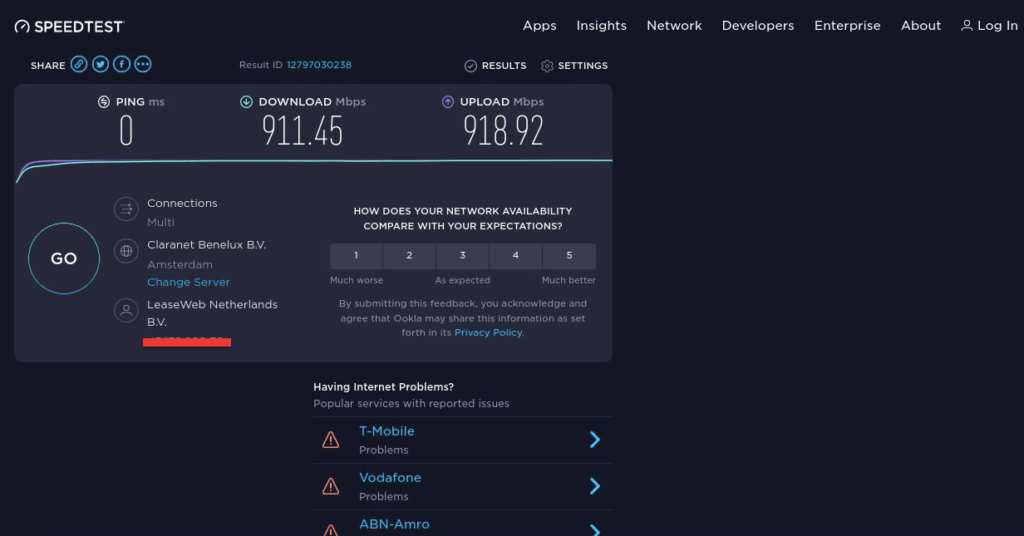
Task: Click LeaseWeb Netherlands B.V. provider name
Action: click(212, 313)
